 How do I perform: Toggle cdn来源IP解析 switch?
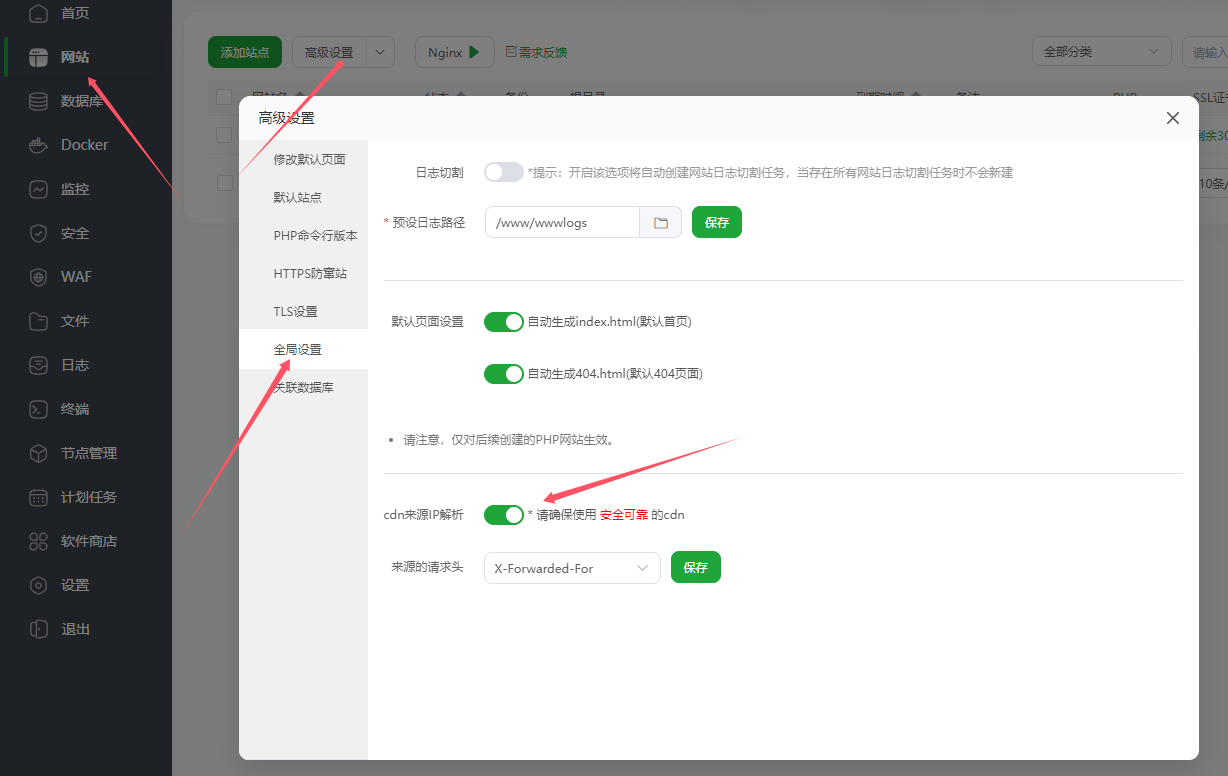coord(504,515)
